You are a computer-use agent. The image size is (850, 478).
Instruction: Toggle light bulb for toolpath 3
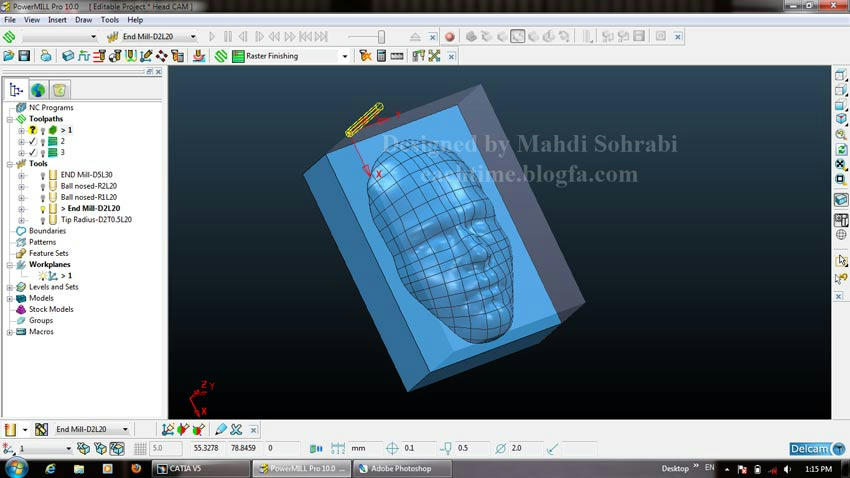click(43, 153)
